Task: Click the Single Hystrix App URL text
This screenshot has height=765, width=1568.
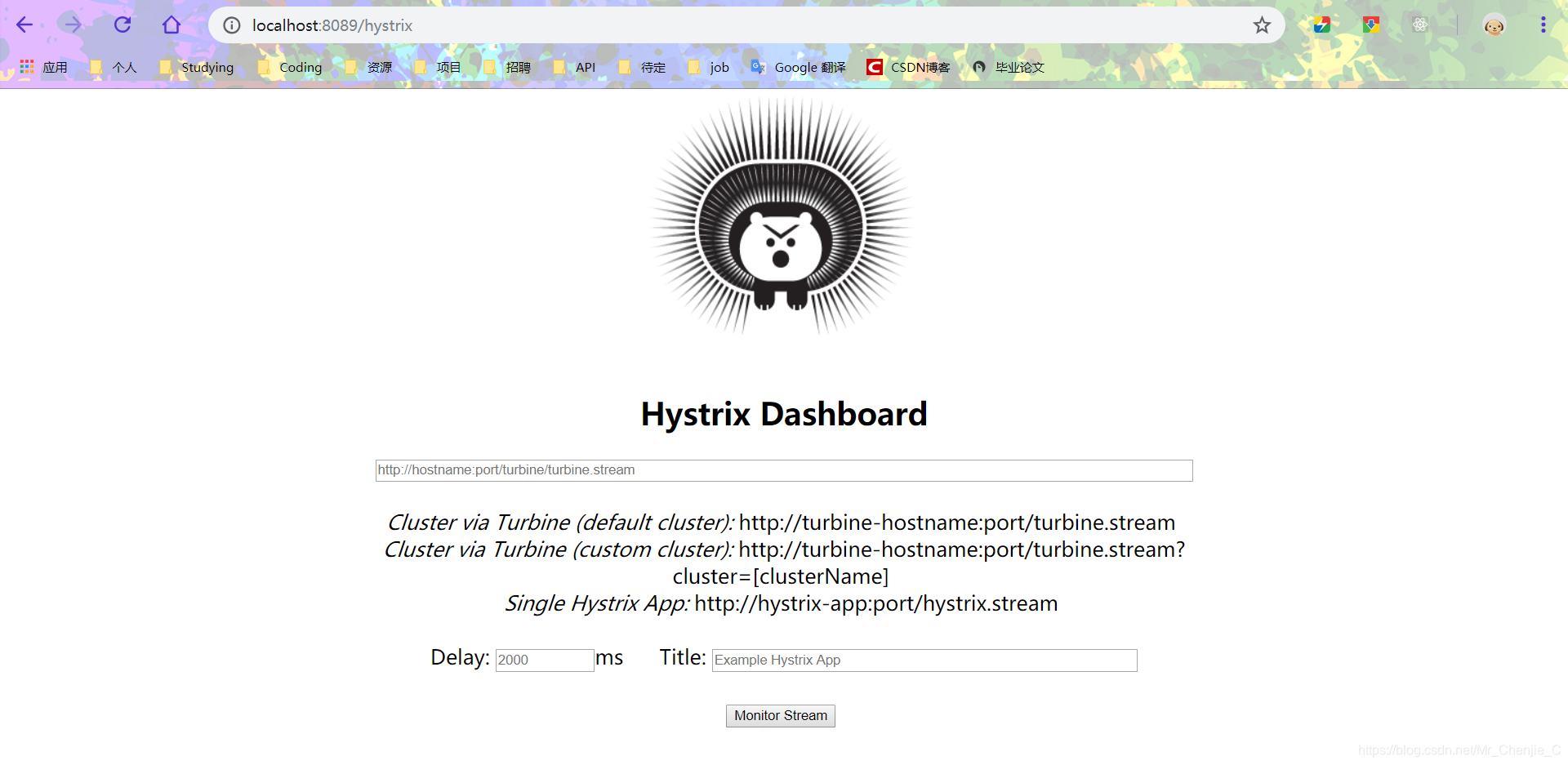Action: tap(875, 603)
